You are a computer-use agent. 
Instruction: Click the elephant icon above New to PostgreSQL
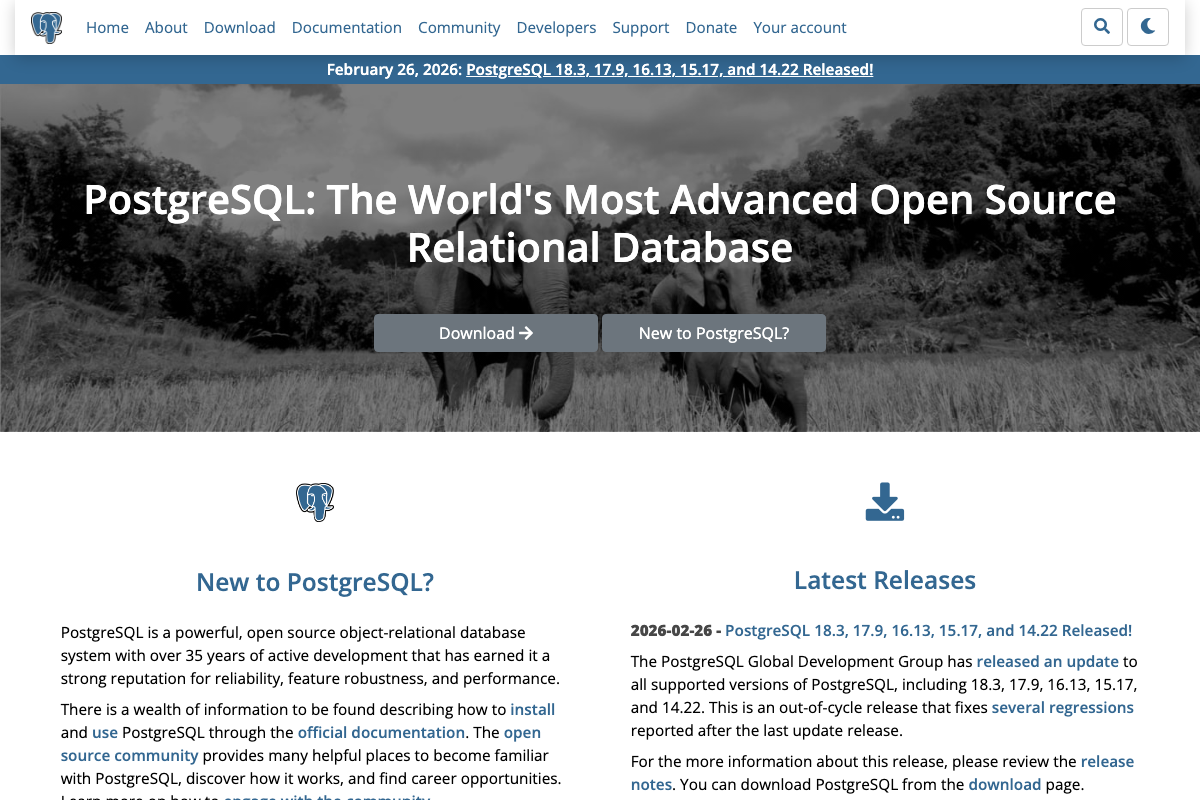(314, 502)
